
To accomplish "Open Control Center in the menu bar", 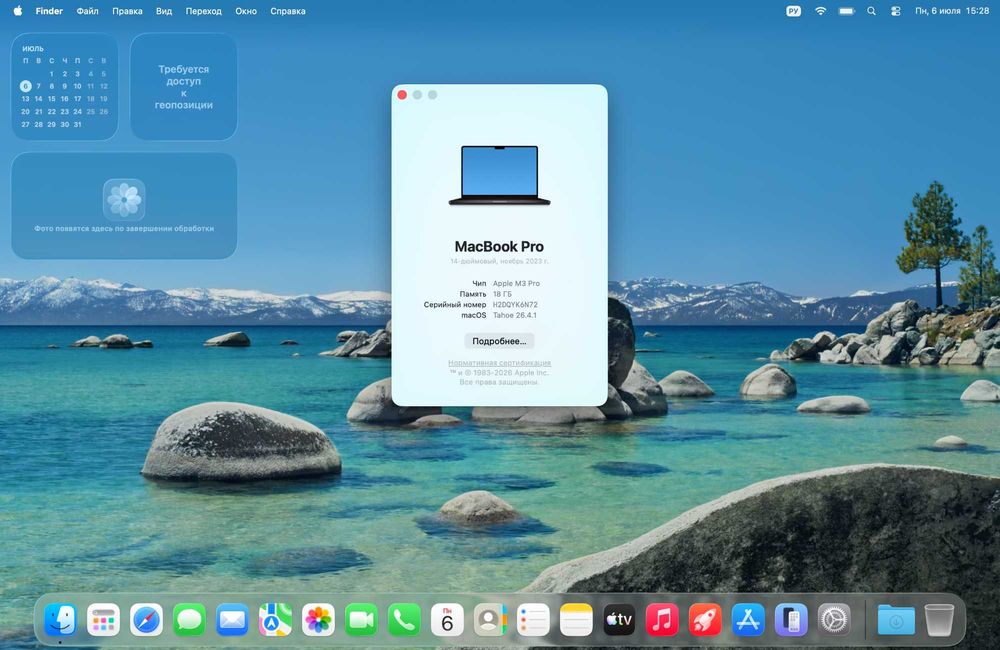I will point(895,11).
